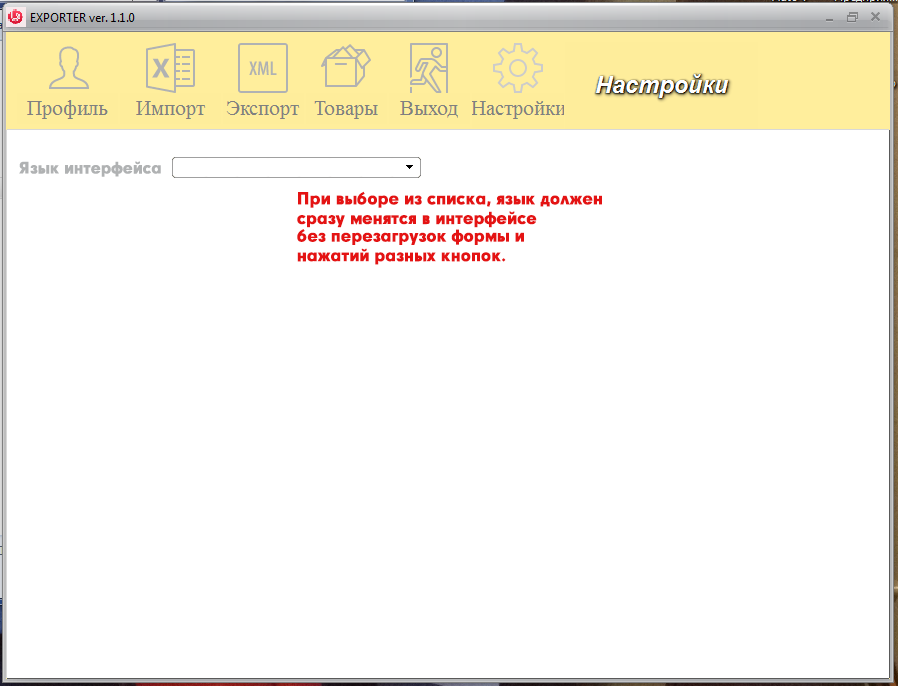The width and height of the screenshot is (898, 686).
Task: Close the EXPORTER window
Action: (x=876, y=17)
